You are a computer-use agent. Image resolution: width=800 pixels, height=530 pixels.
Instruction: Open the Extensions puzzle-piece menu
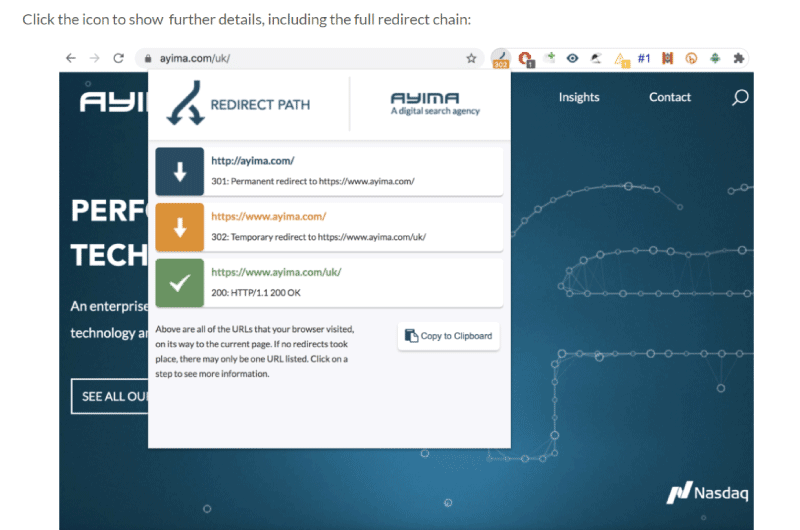tap(739, 58)
